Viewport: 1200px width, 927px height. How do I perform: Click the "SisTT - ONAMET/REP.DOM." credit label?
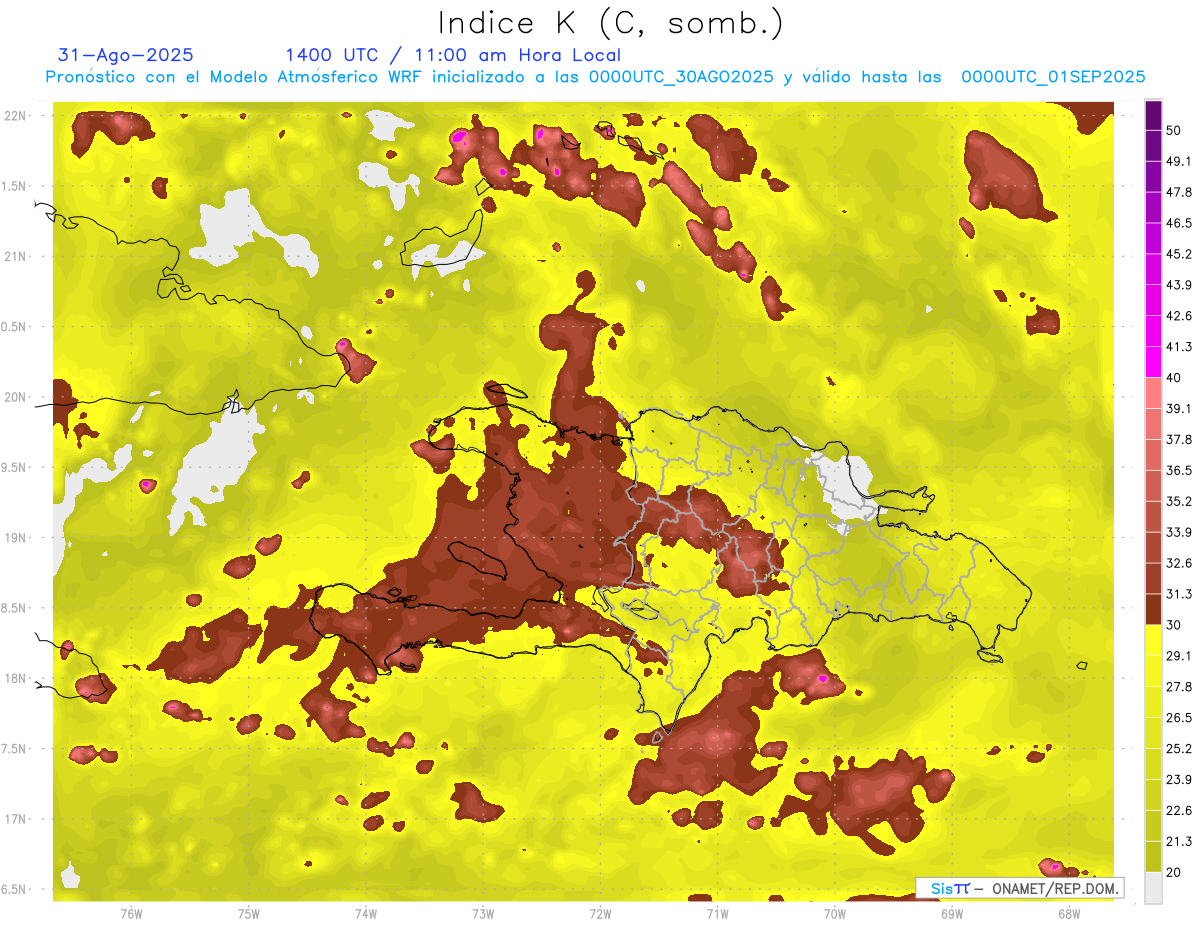[x=1021, y=888]
